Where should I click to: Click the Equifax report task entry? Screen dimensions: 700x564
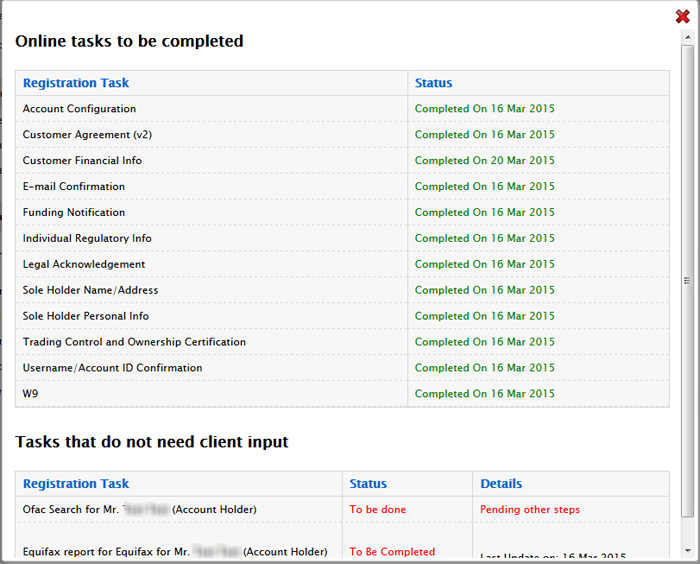(175, 552)
